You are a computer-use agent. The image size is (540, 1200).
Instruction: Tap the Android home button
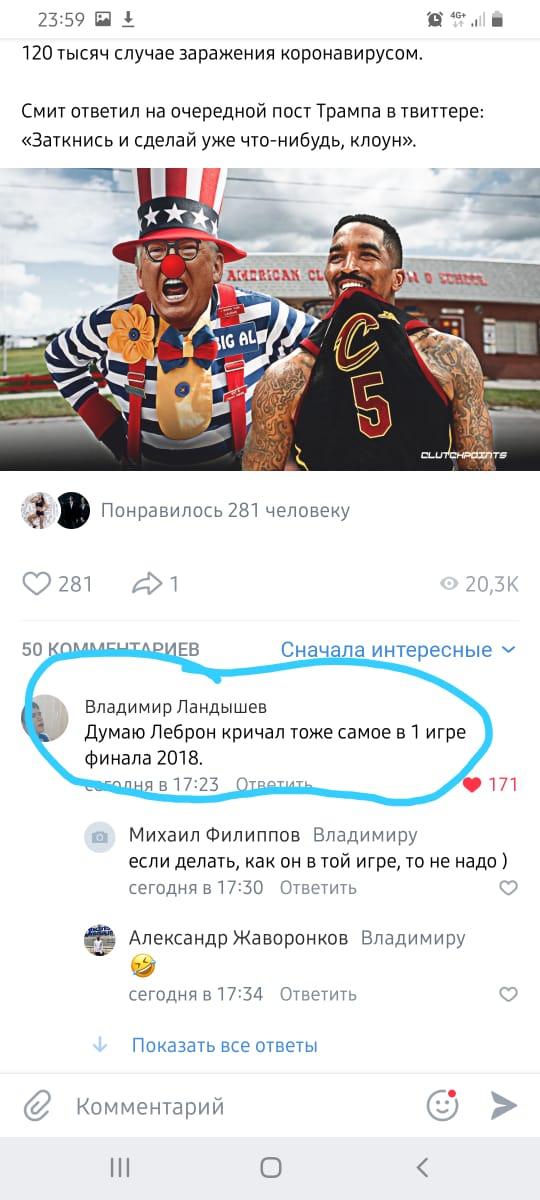click(x=270, y=1167)
